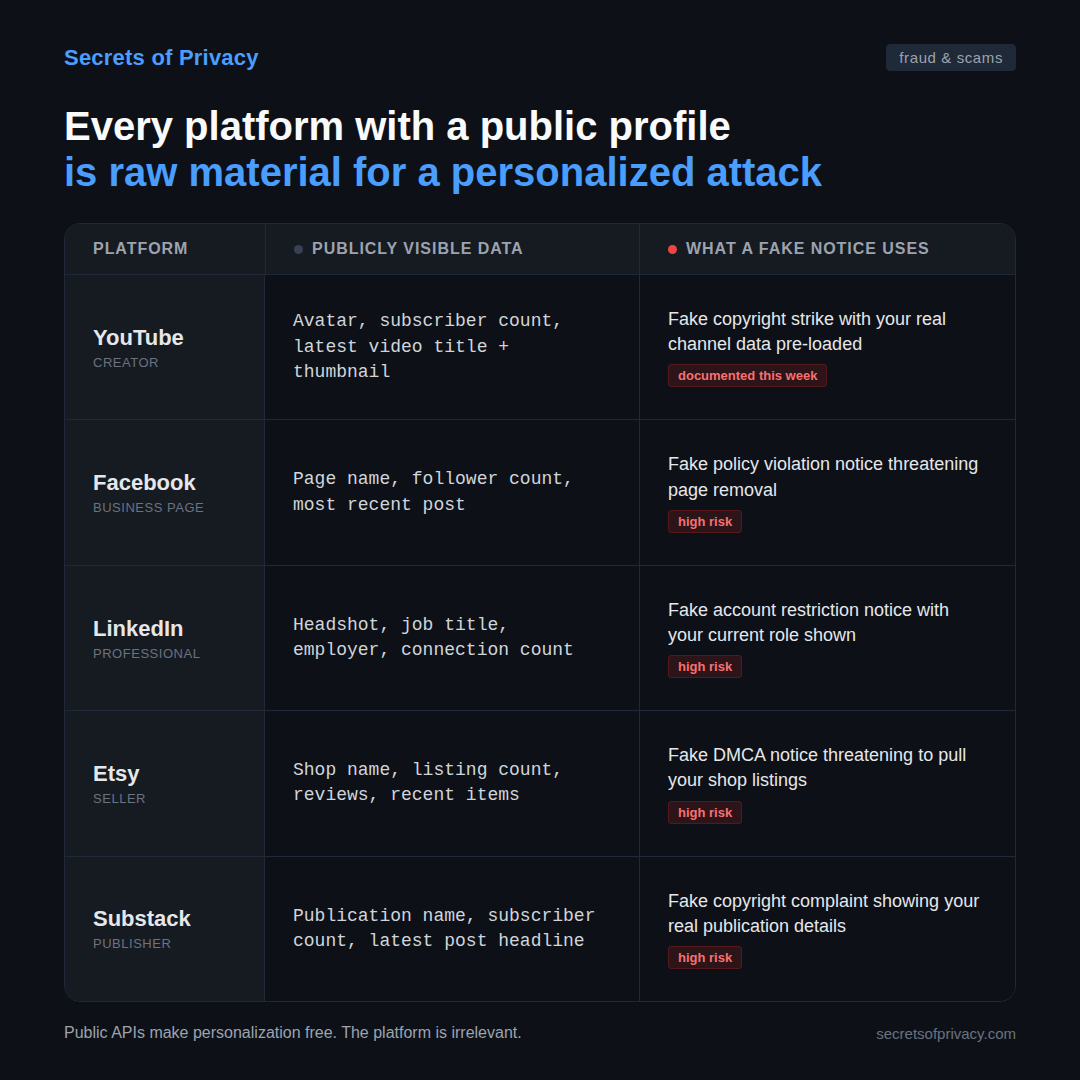Select the YouTube platform name
The width and height of the screenshot is (1080, 1080).
[x=138, y=338]
